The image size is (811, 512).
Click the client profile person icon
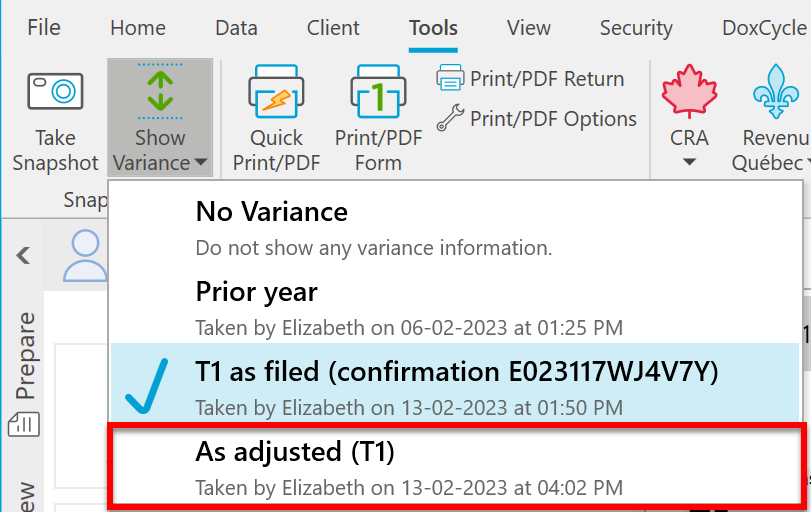click(x=85, y=255)
